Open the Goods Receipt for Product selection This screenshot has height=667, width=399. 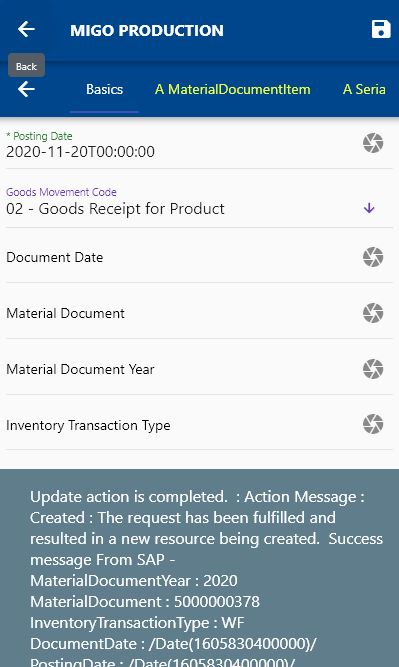(x=115, y=209)
